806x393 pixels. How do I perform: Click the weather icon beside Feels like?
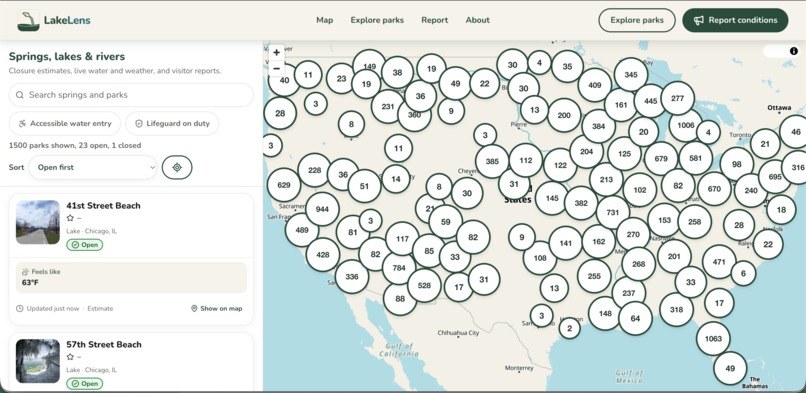(25, 271)
